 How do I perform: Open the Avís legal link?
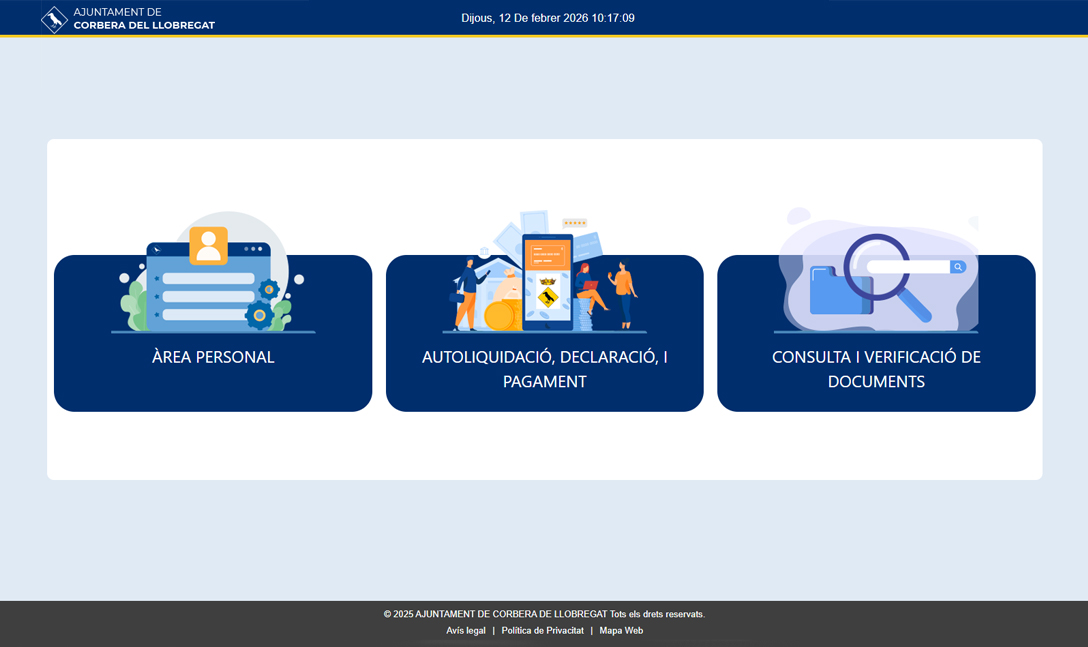click(x=466, y=631)
